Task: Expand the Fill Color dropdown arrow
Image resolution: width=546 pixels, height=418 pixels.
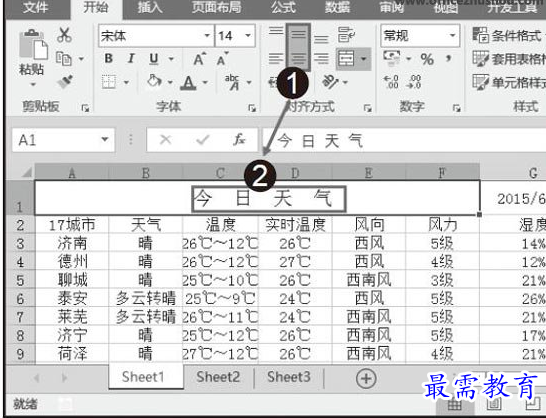Action: (170, 83)
